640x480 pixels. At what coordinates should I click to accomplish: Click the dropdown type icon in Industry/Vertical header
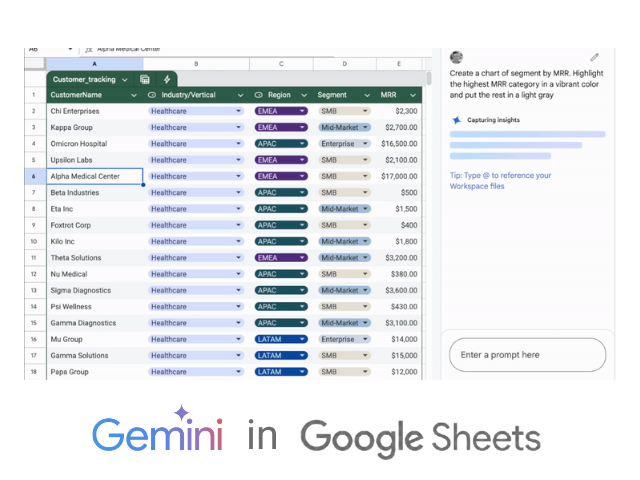click(152, 95)
